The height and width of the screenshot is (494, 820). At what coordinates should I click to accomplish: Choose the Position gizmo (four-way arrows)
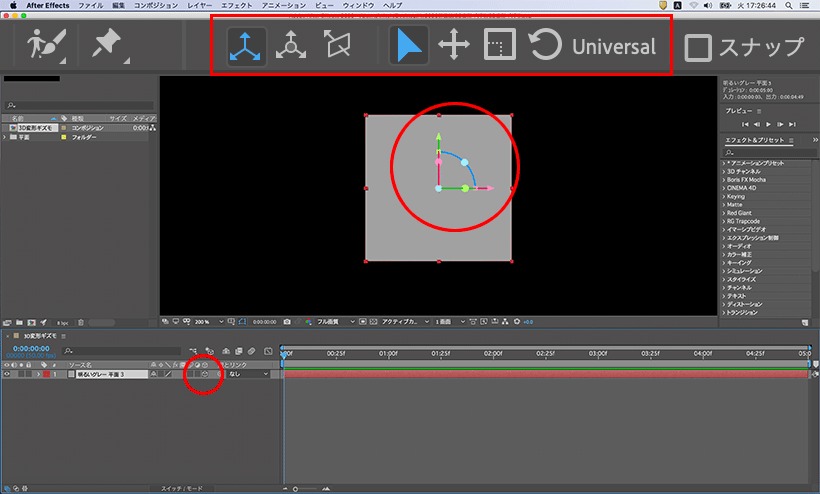[x=453, y=44]
